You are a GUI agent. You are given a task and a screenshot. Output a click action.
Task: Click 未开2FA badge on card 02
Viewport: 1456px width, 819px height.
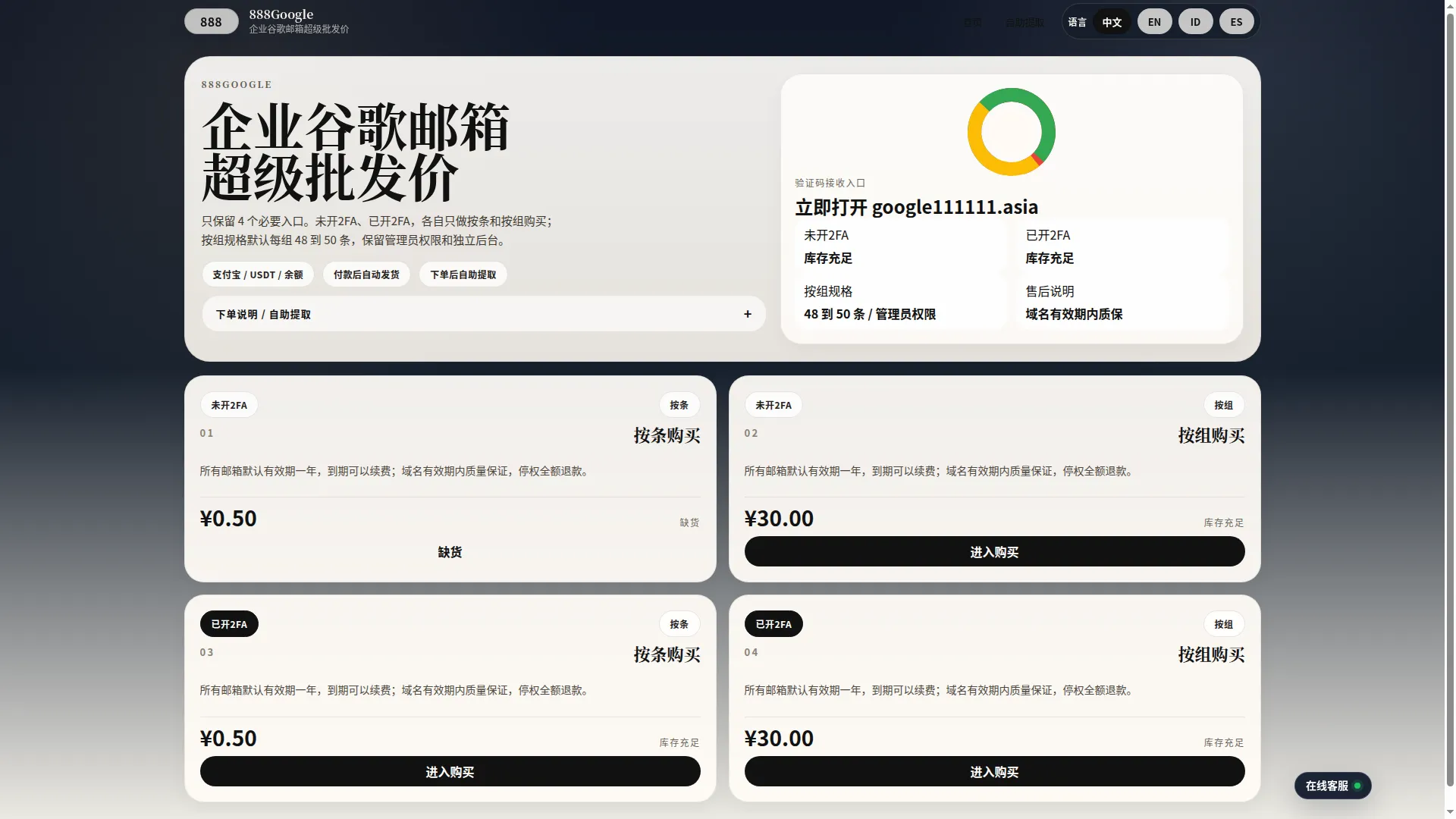(773, 405)
